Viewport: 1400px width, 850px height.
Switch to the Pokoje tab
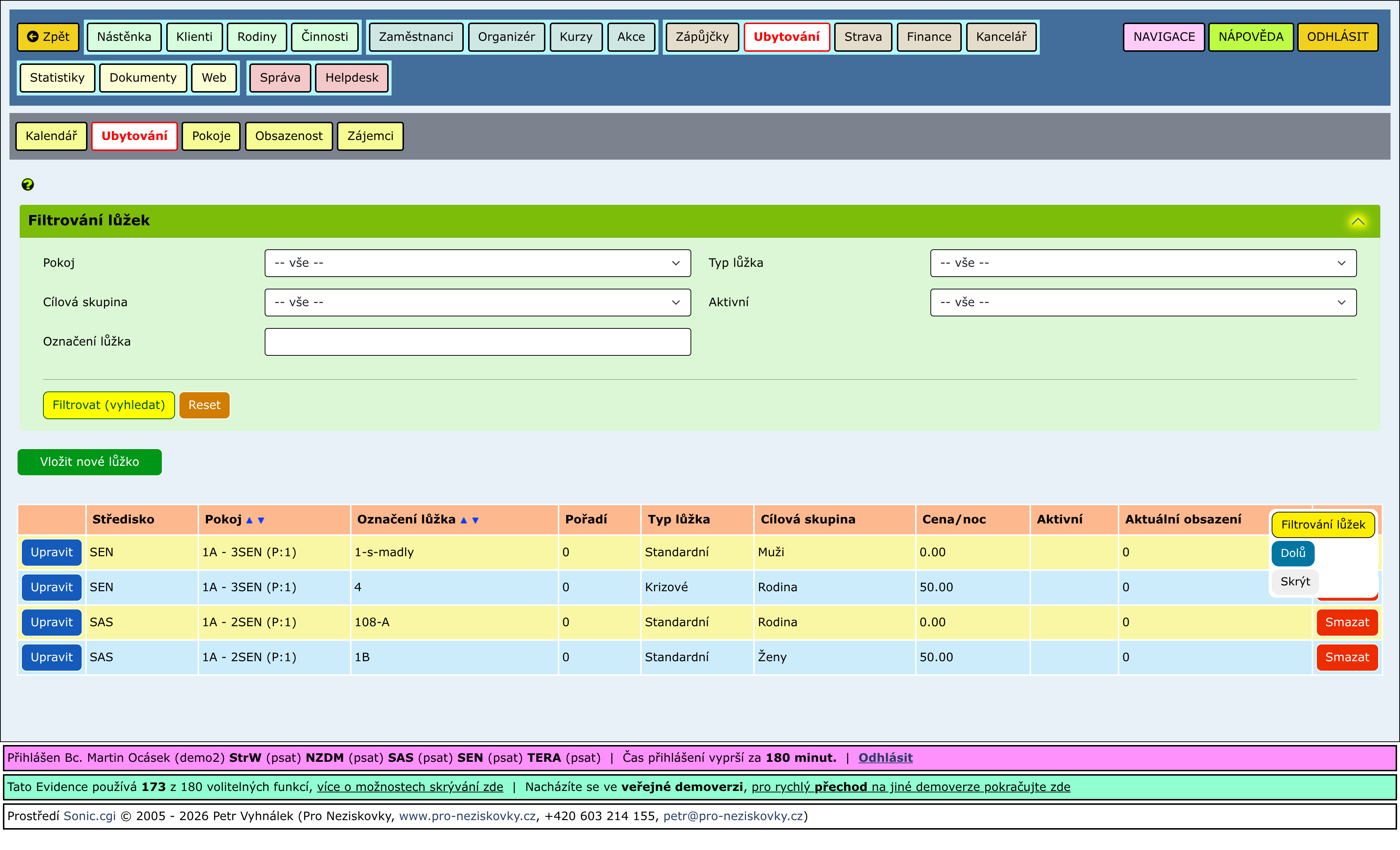(211, 136)
